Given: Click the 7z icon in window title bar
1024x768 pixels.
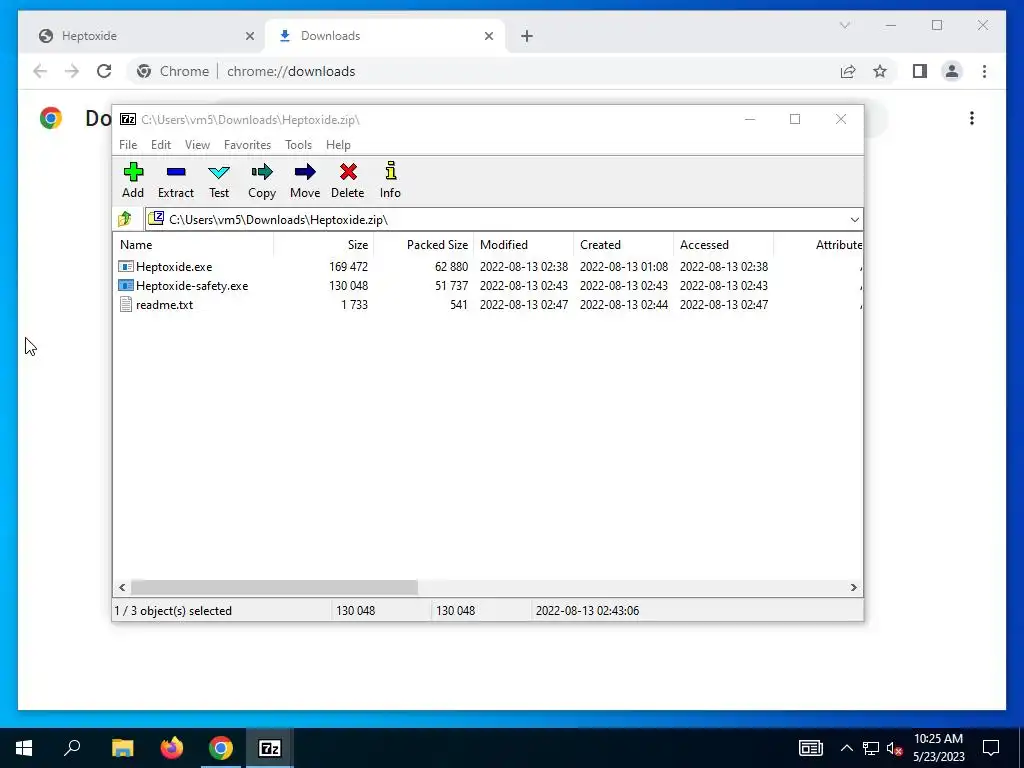Looking at the screenshot, I should tap(128, 119).
